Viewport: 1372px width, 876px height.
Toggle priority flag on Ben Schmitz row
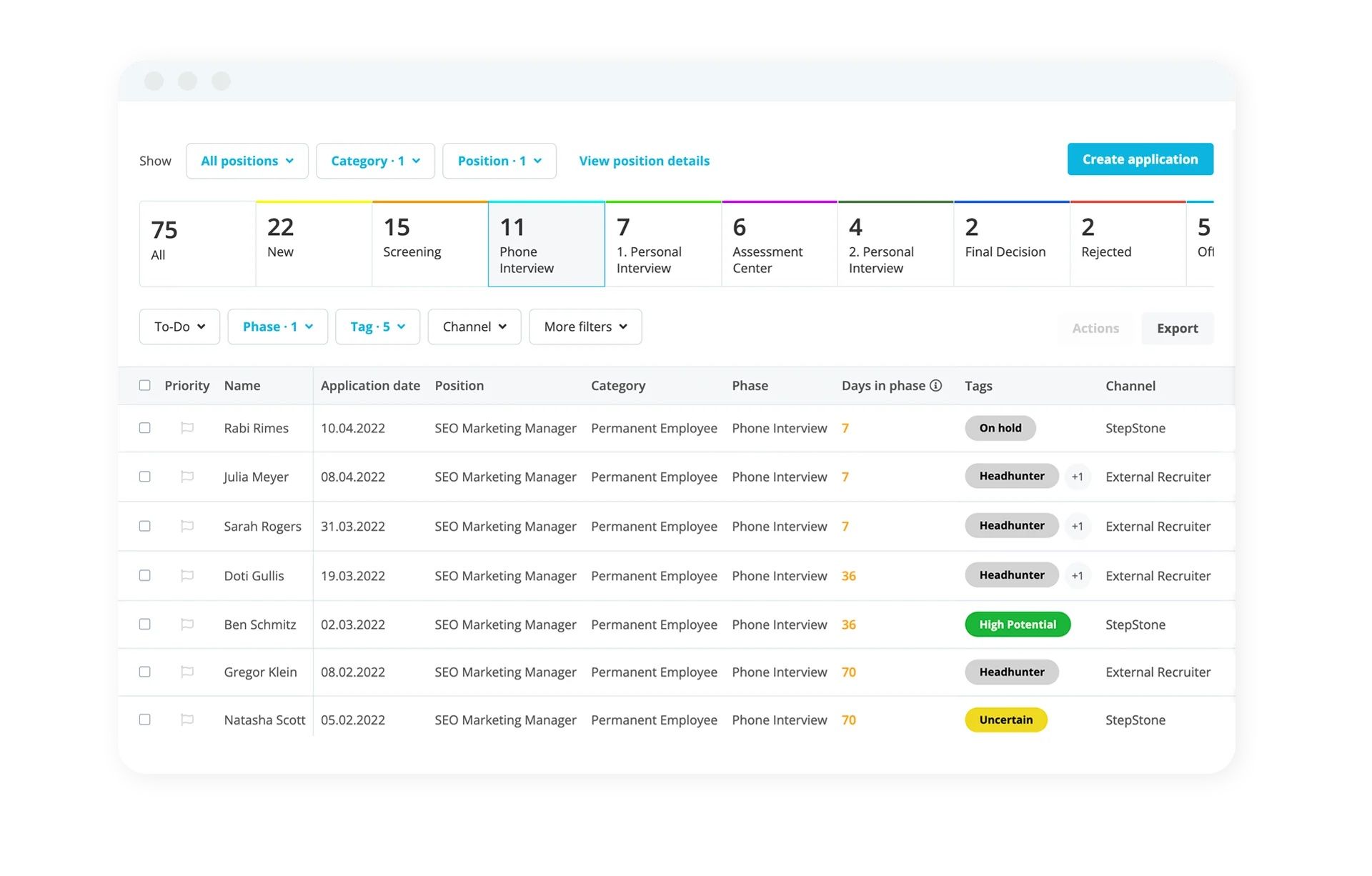click(187, 624)
